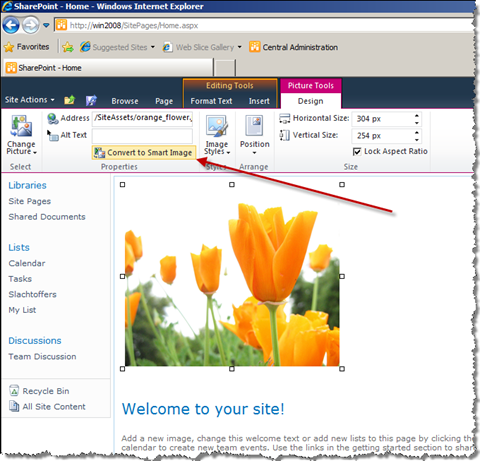
Task: Open My List in quick launch
Action: pos(22,310)
